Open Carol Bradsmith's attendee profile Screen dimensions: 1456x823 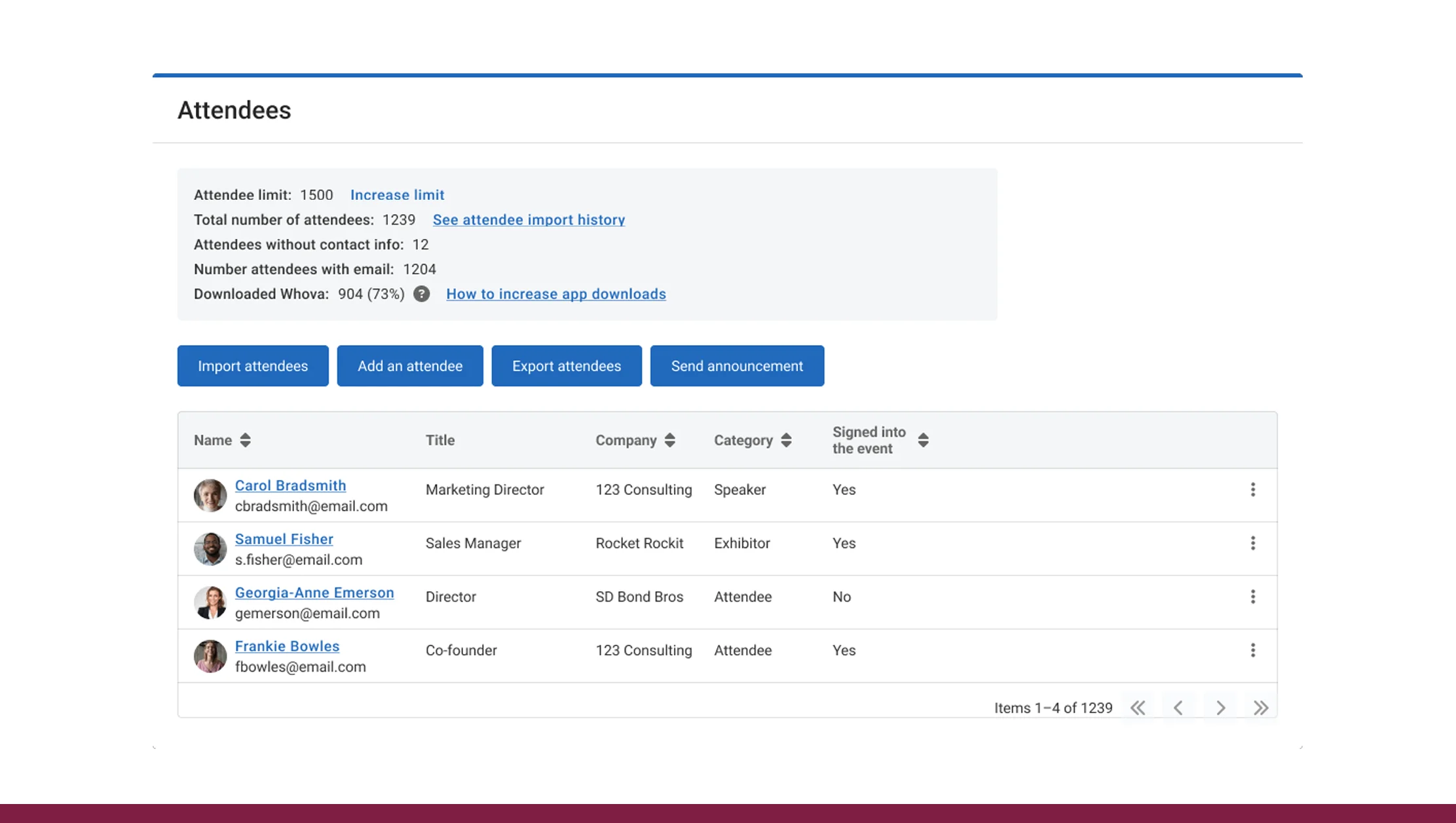[x=290, y=485]
